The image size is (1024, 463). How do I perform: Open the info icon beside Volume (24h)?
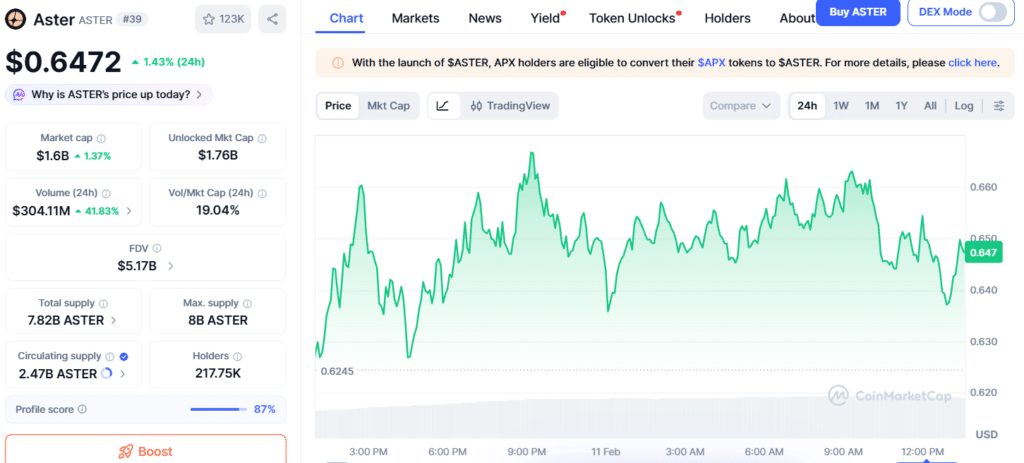click(x=106, y=193)
